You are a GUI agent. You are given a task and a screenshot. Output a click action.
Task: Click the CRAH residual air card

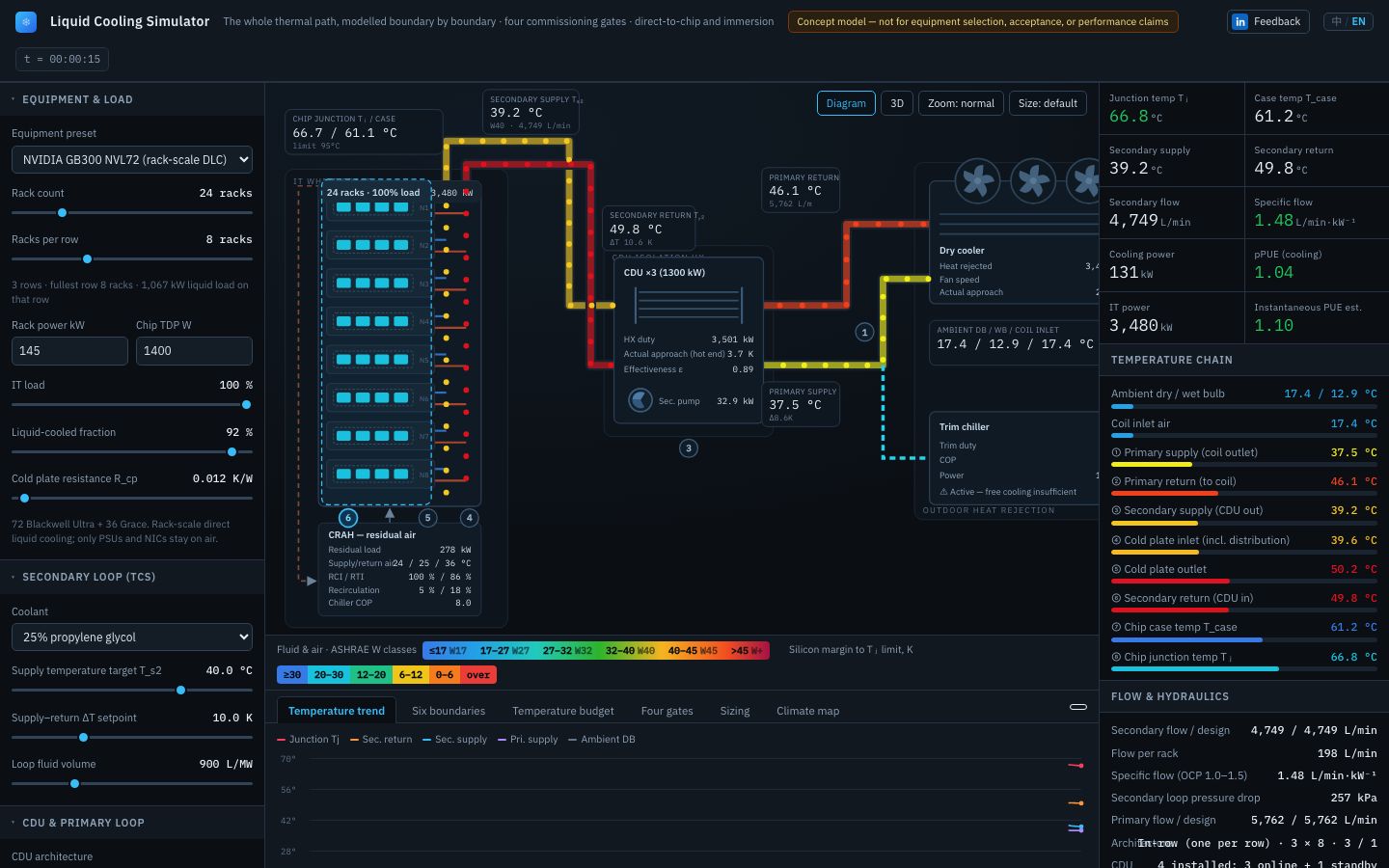click(399, 569)
